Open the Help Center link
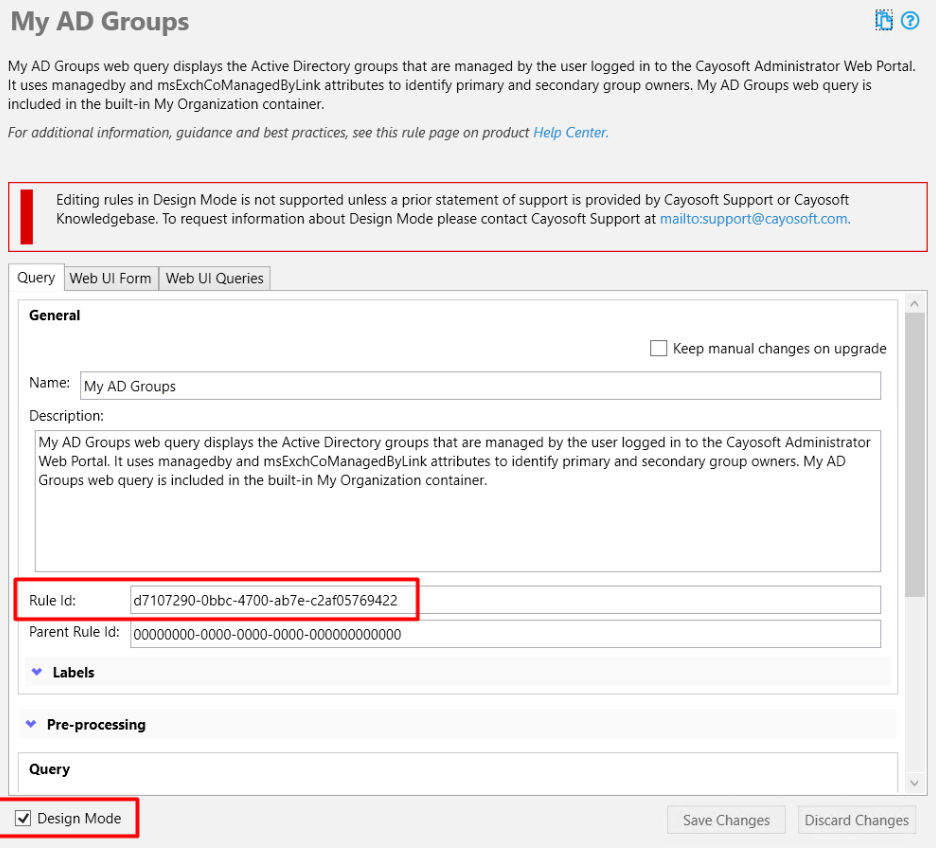Screen dimensions: 936x848 [x=570, y=132]
